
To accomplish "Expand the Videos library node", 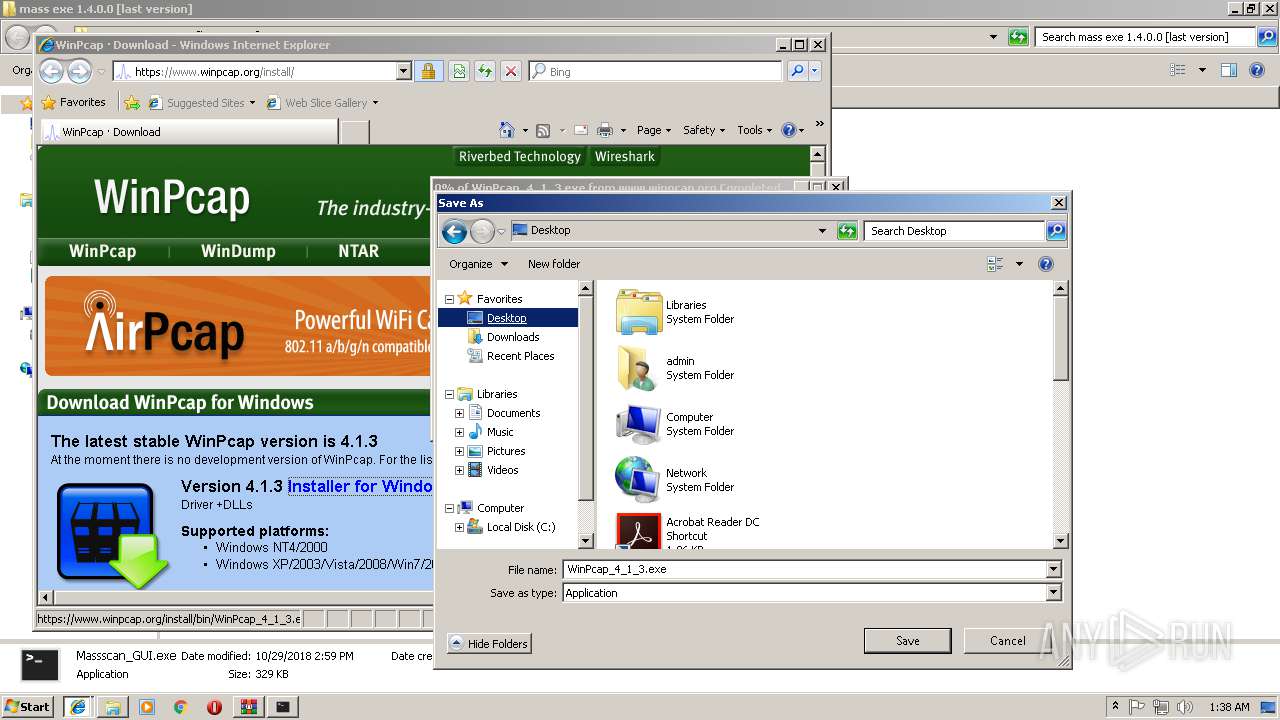I will pos(460,470).
